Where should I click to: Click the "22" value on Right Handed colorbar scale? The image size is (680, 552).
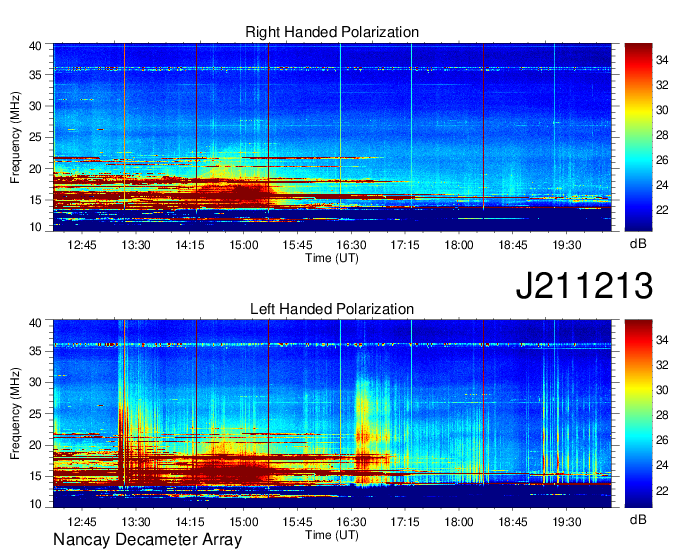point(662,210)
